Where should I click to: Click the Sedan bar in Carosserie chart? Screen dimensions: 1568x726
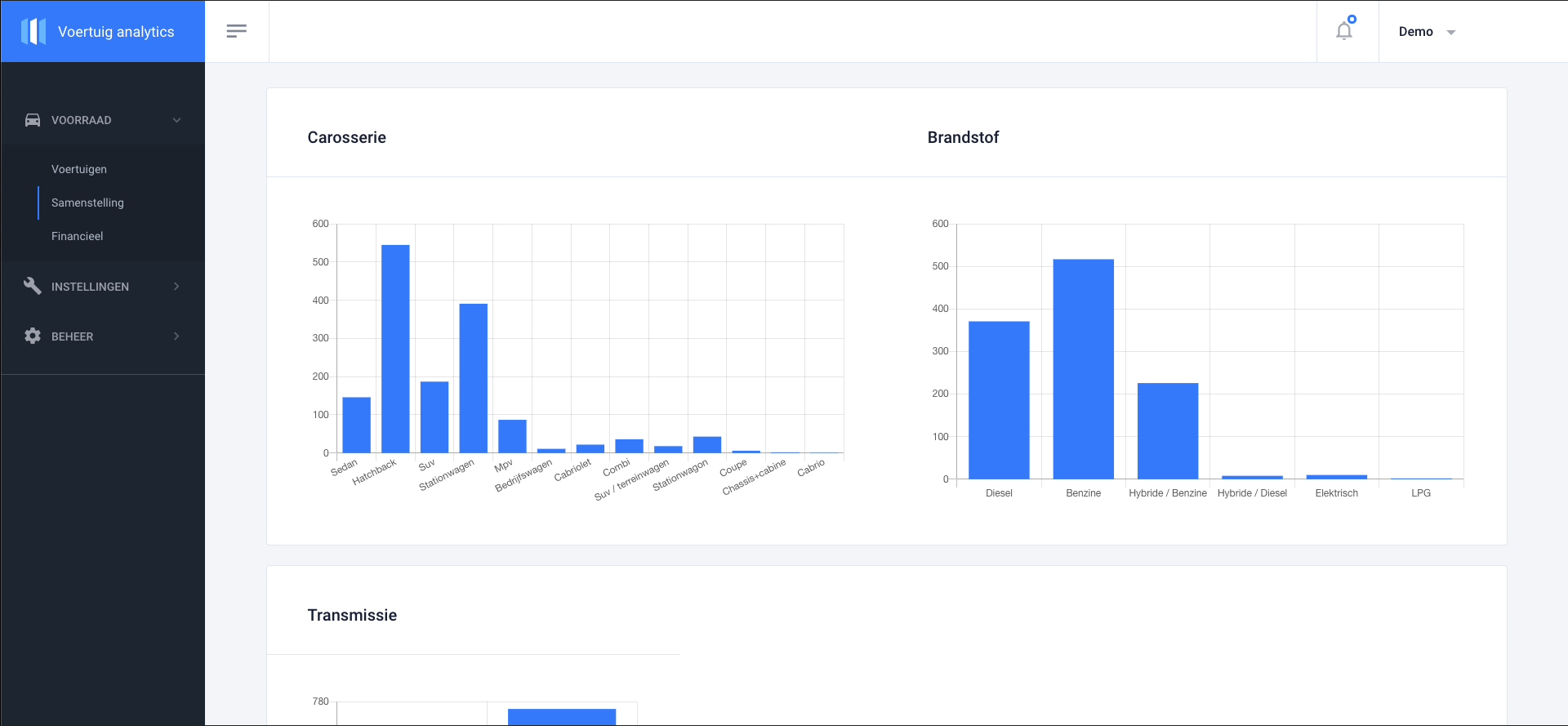coord(356,425)
